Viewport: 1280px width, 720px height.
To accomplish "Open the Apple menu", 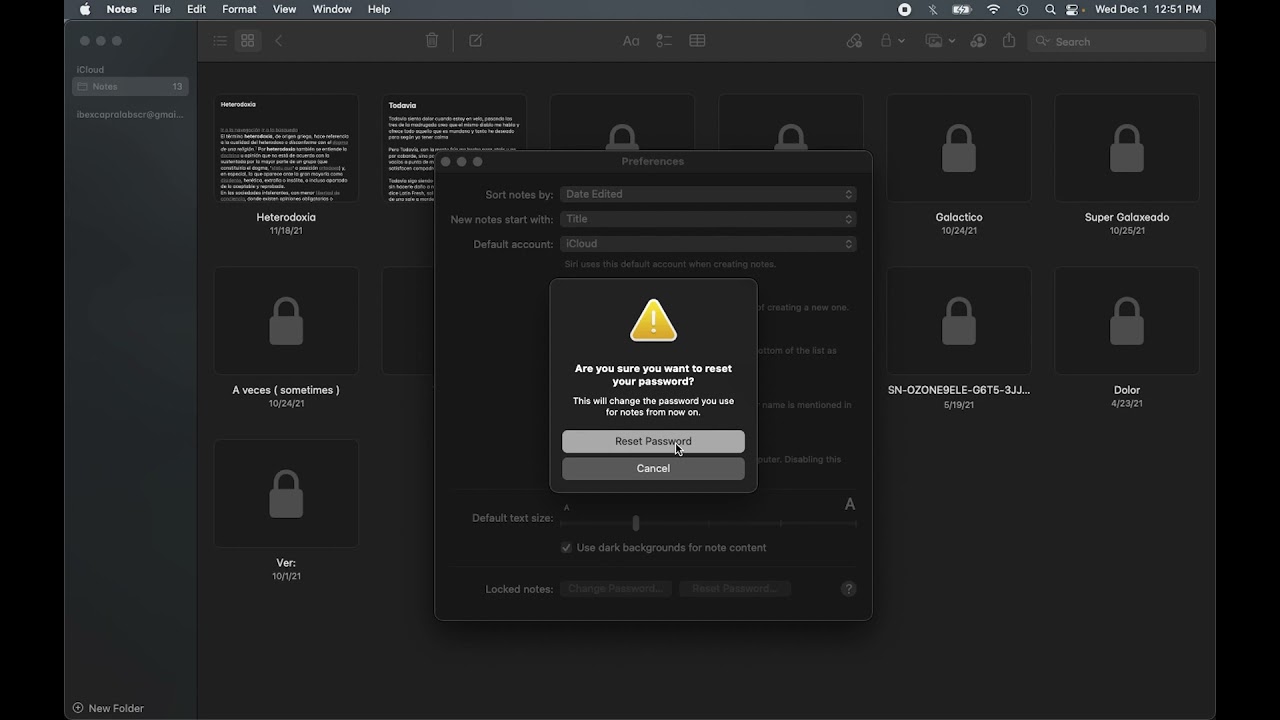I will 85,9.
